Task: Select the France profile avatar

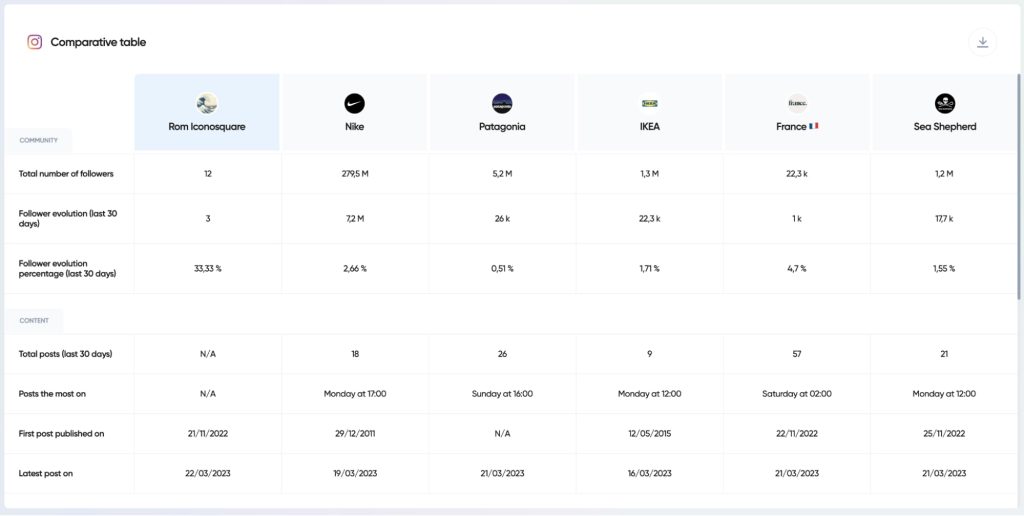Action: coord(797,103)
